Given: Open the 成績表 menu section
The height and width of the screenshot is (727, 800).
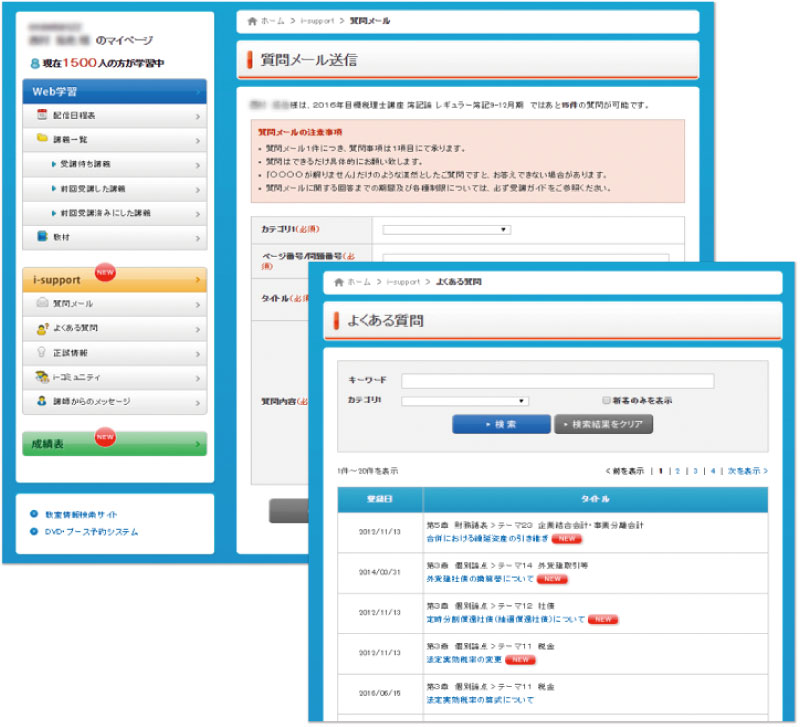Looking at the screenshot, I should click(x=114, y=444).
